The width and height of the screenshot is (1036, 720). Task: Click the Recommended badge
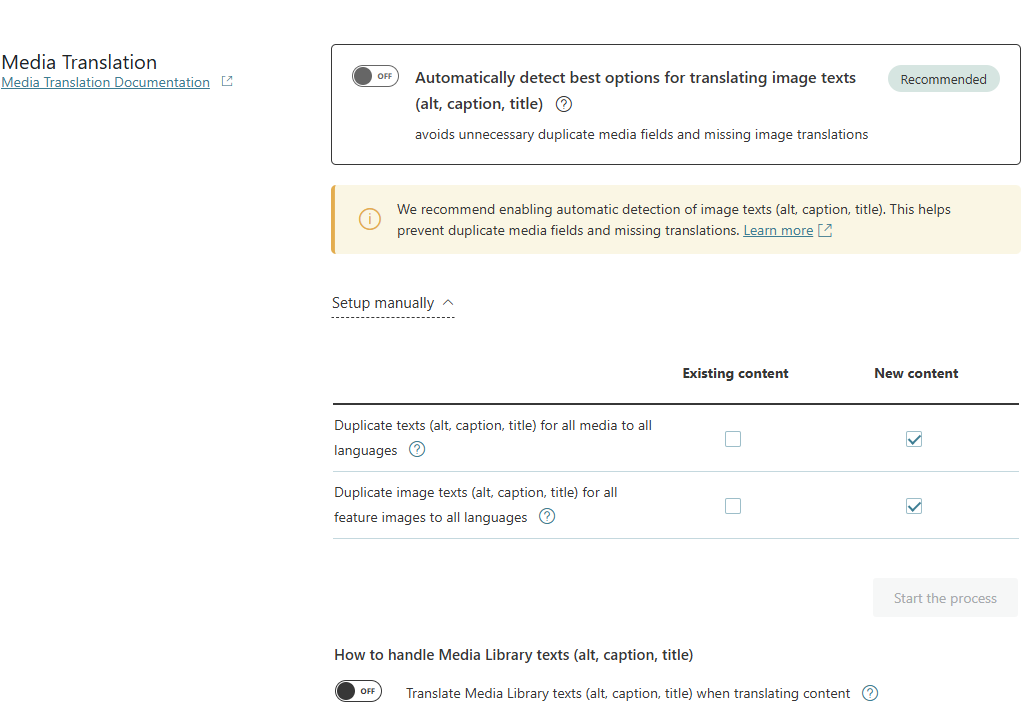[943, 80]
